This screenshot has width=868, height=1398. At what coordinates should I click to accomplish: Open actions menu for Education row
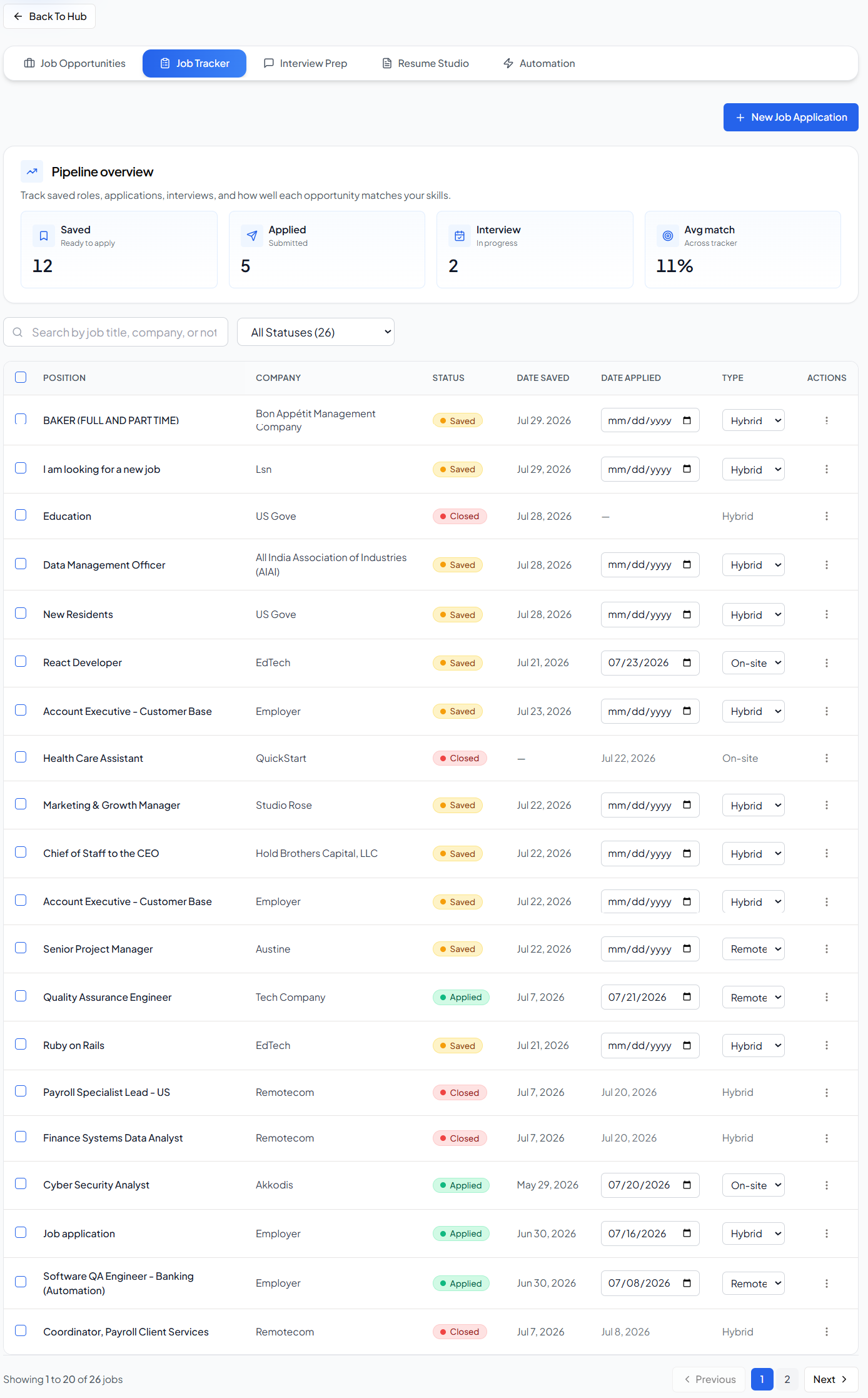coord(826,516)
